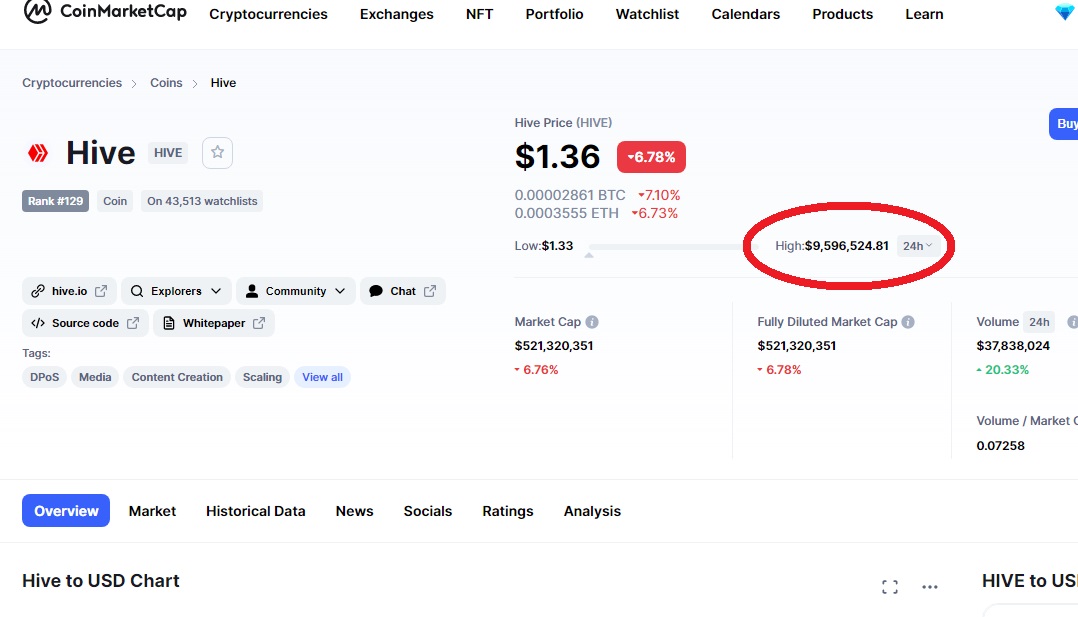The height and width of the screenshot is (617, 1078).
Task: Click the On 43,513 watchlists badge
Action: pyautogui.click(x=202, y=201)
